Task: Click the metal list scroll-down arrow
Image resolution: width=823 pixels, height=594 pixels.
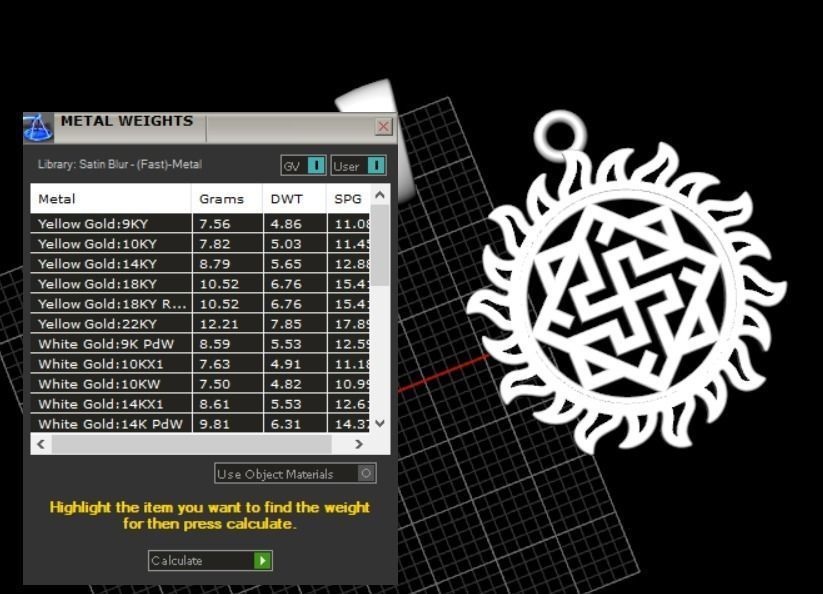Action: (x=381, y=423)
